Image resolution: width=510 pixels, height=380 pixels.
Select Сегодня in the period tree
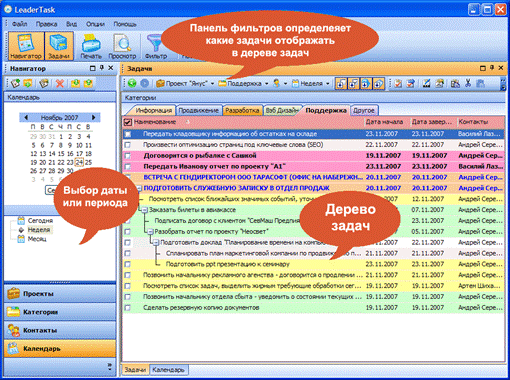[40, 220]
